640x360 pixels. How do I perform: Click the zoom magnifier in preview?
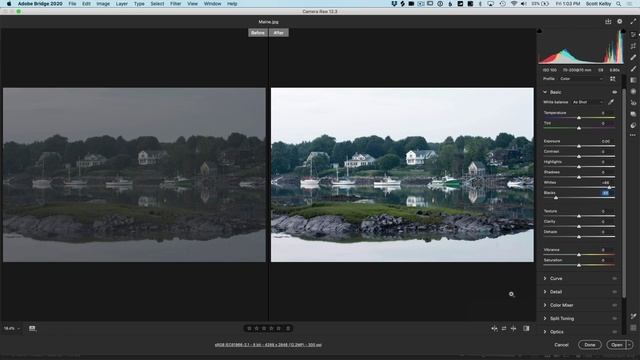[x=511, y=294]
